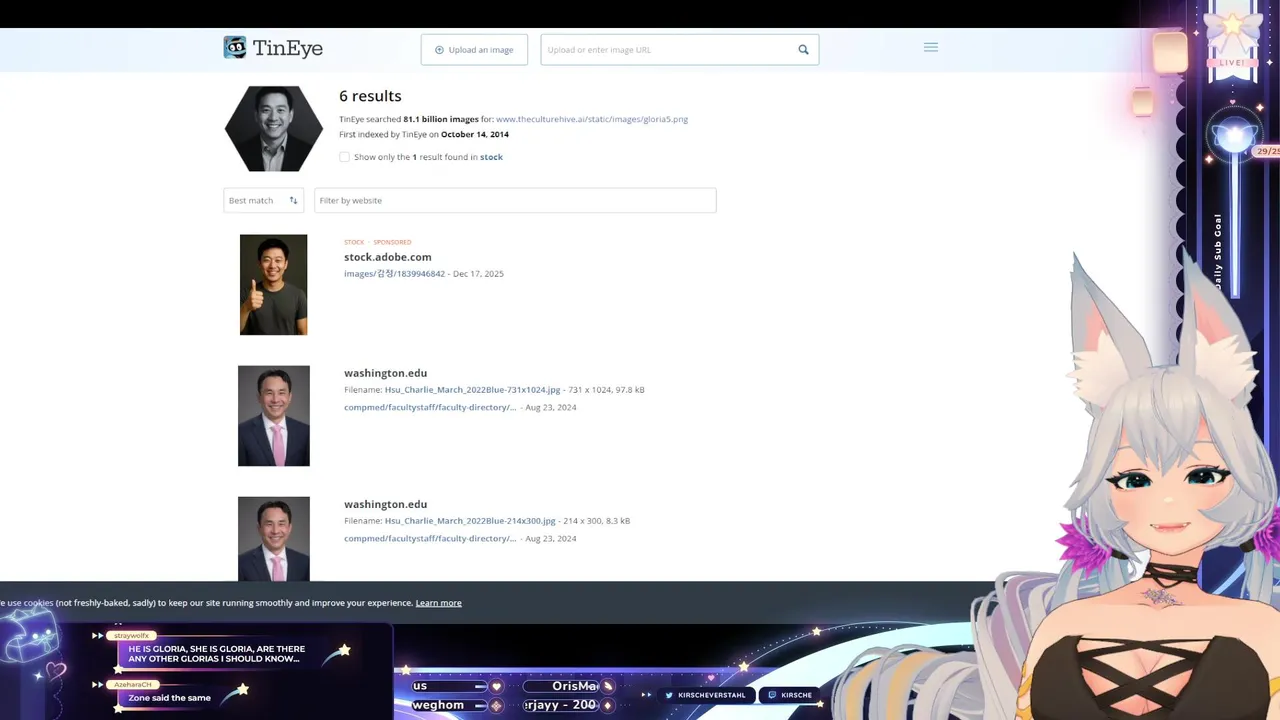Click the SPONSORED label on Adobe result
Image resolution: width=1280 pixels, height=720 pixels.
[x=393, y=242]
